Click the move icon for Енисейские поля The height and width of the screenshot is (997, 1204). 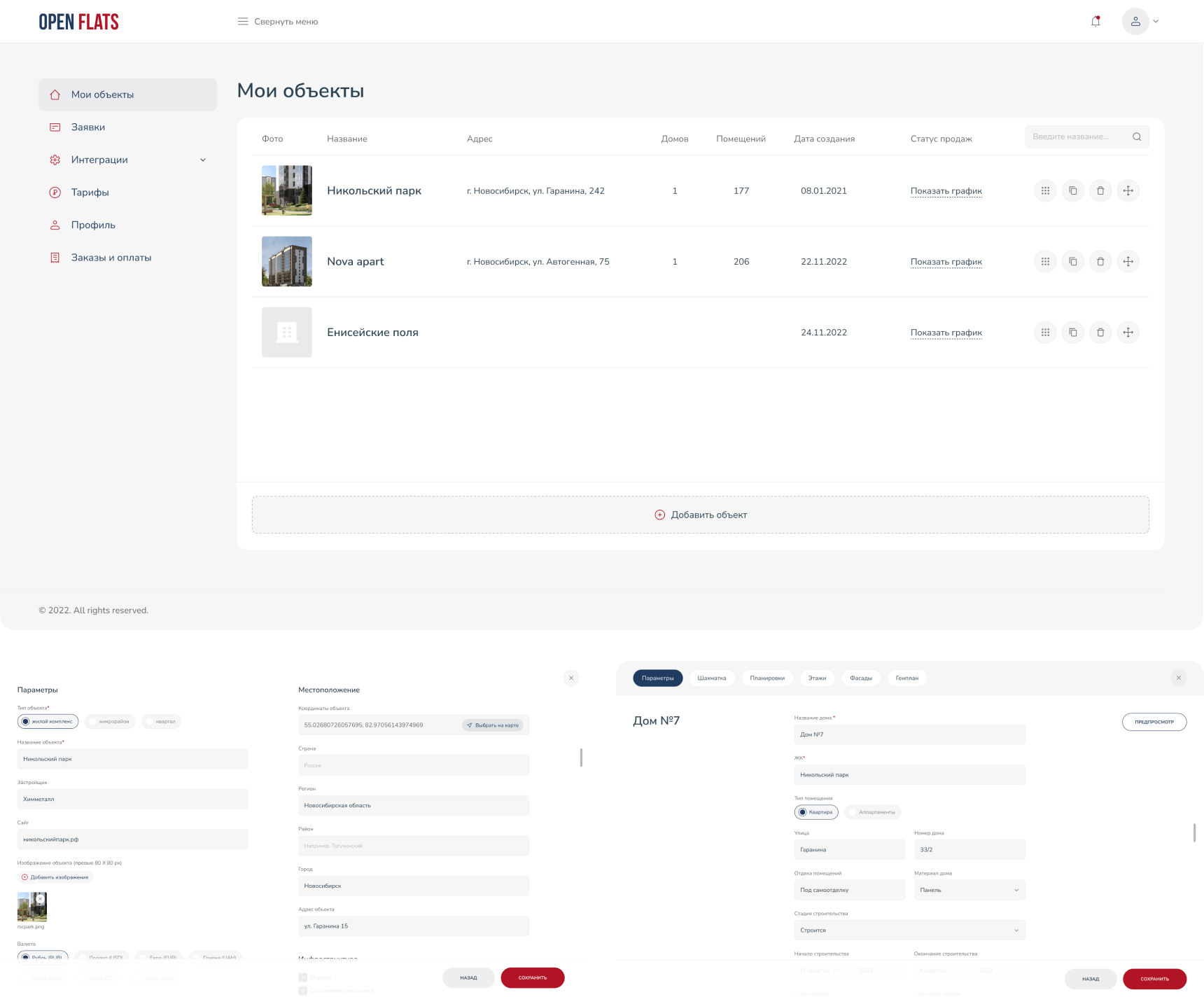(1128, 333)
